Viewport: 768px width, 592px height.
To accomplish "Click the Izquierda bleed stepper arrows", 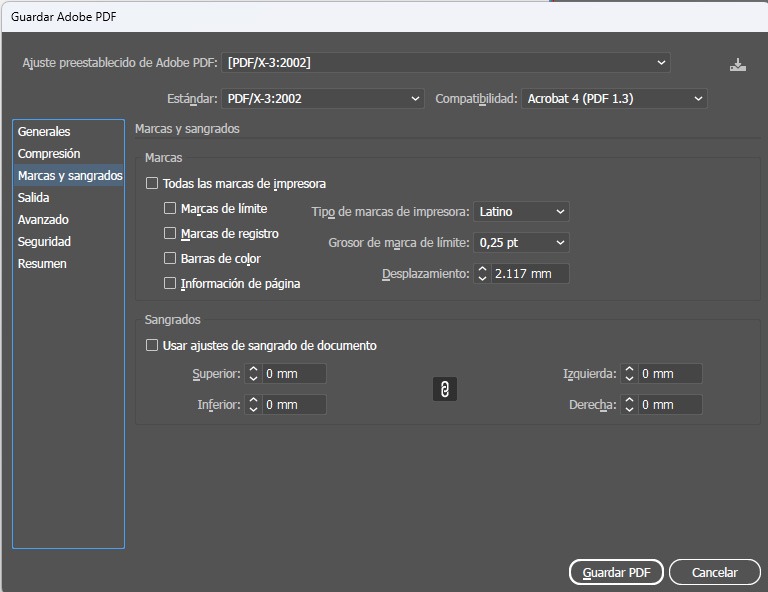I will pyautogui.click(x=629, y=374).
